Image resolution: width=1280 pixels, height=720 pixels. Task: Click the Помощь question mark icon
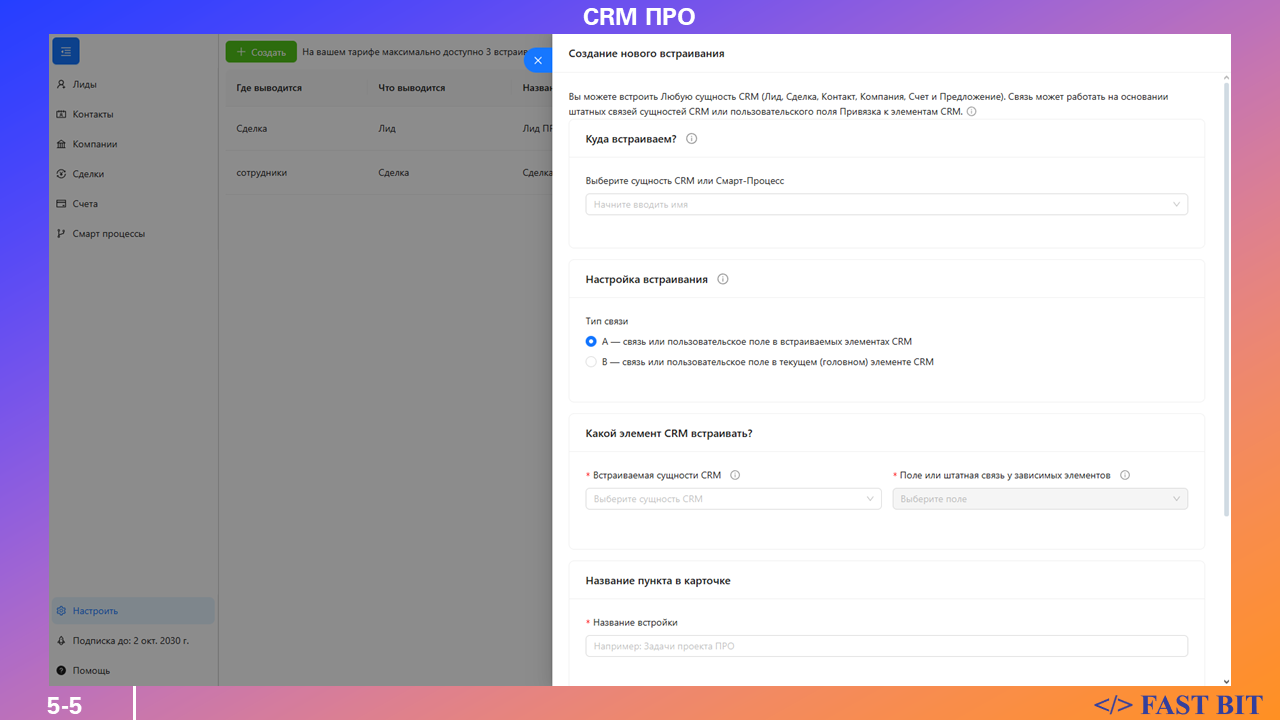(x=61, y=671)
